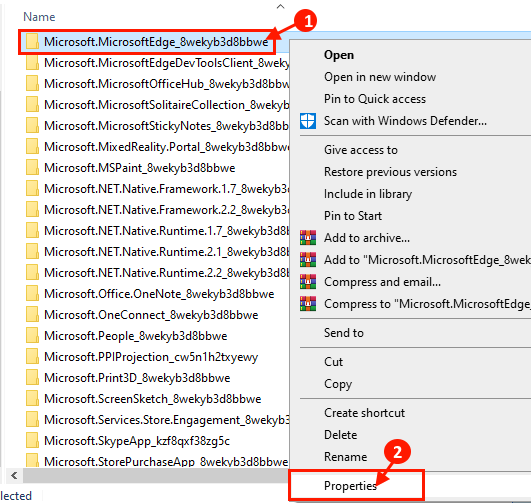
Task: Sort by the Name column header
Action: click(x=39, y=17)
